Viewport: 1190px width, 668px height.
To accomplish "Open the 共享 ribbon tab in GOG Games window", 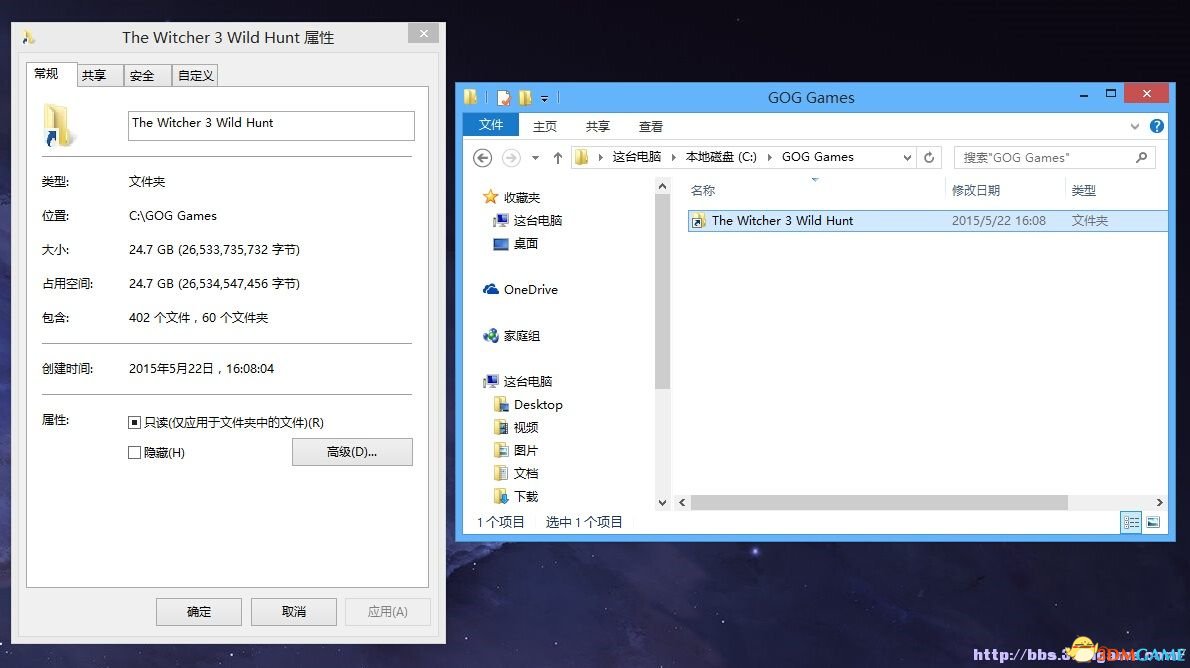I will pos(598,126).
